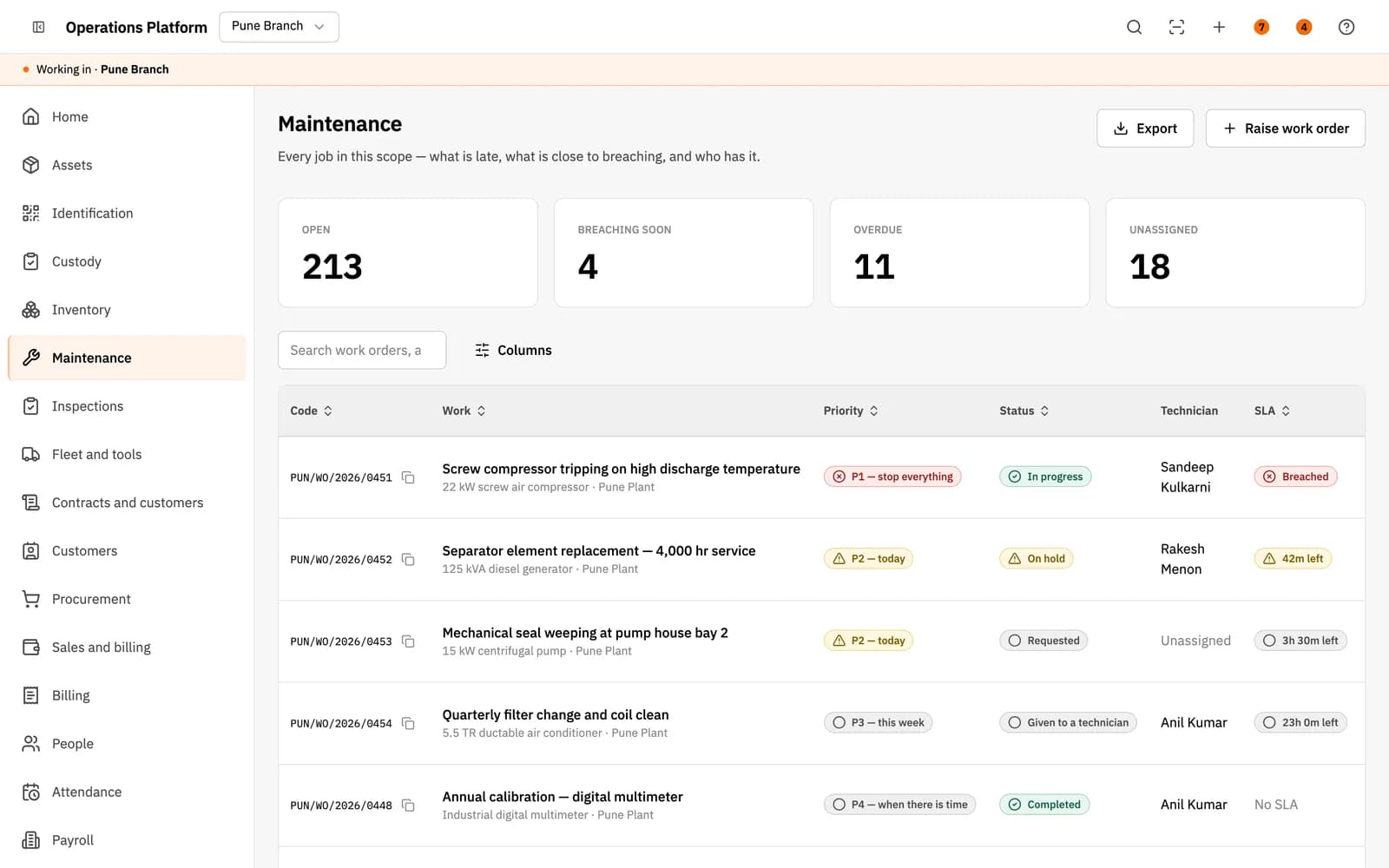Copy code PUN/WO/2026/0454
This screenshot has width=1389, height=868.
click(408, 724)
